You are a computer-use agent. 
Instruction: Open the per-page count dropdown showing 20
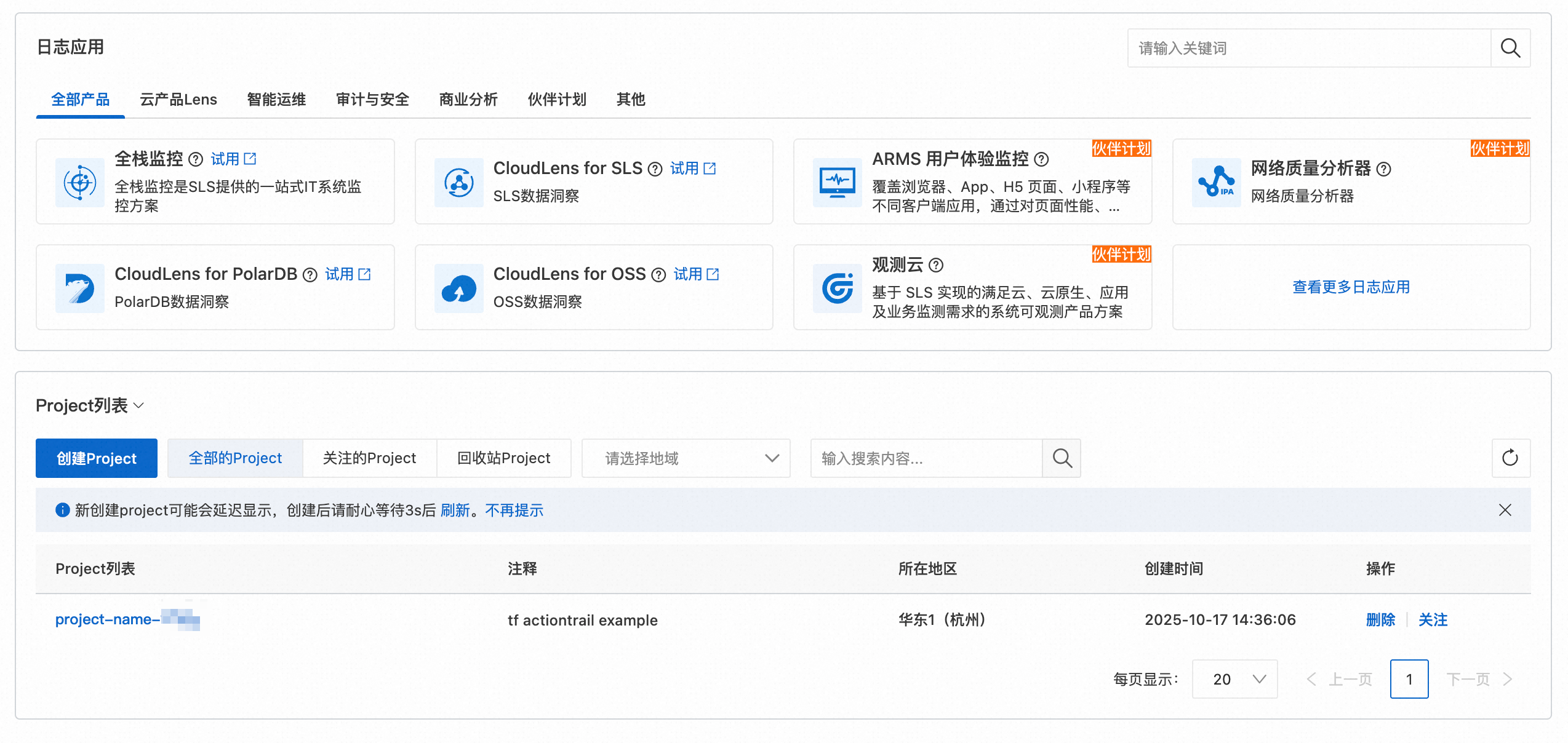point(1234,679)
